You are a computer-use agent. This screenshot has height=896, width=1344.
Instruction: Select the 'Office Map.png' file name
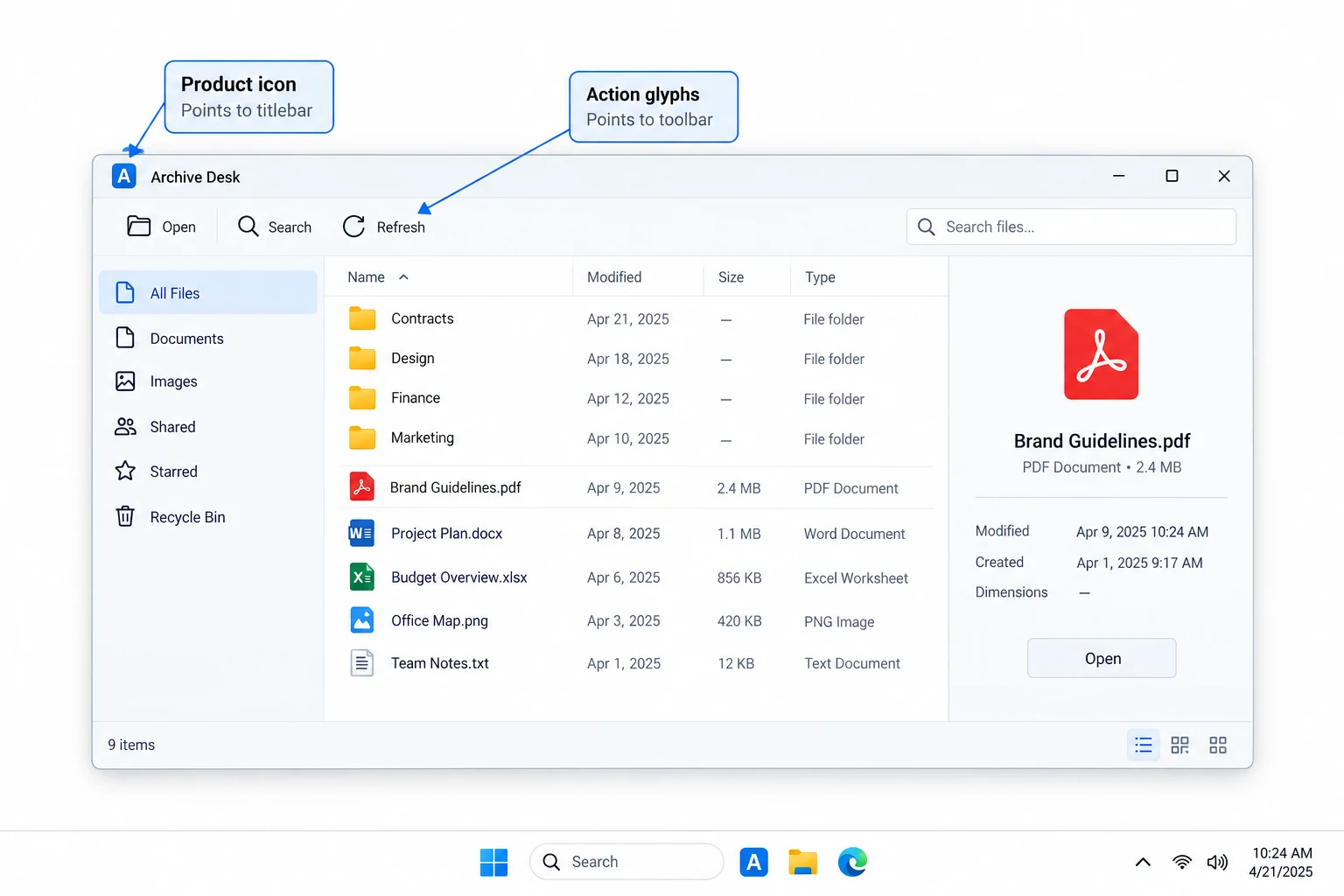[439, 620]
